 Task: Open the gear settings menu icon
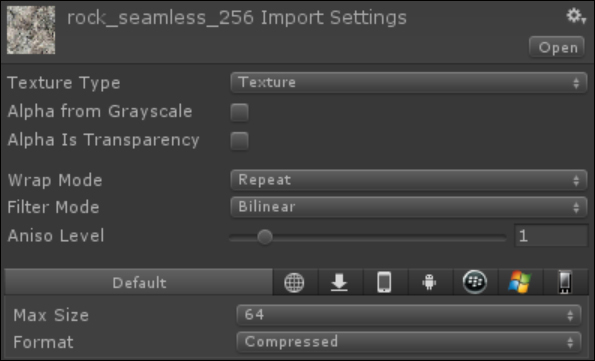pos(576,16)
